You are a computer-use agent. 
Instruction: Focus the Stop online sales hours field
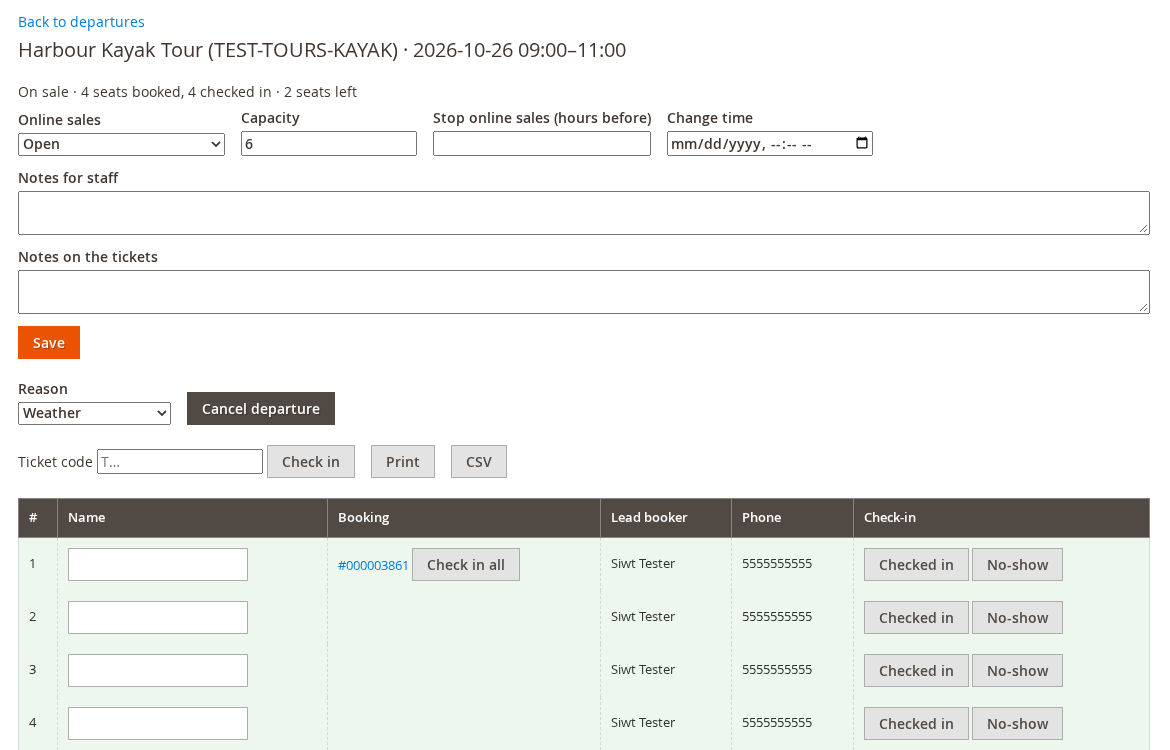point(542,143)
